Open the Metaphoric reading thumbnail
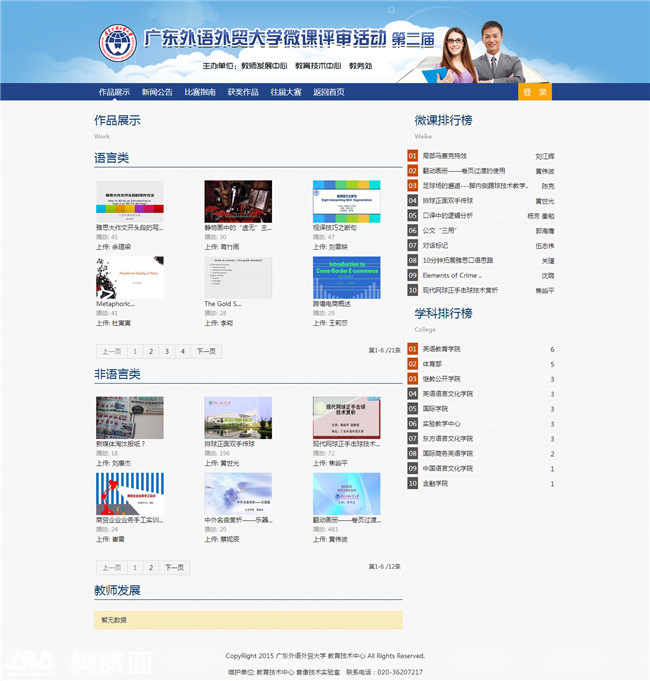The width and height of the screenshot is (650, 681). [x=129, y=277]
